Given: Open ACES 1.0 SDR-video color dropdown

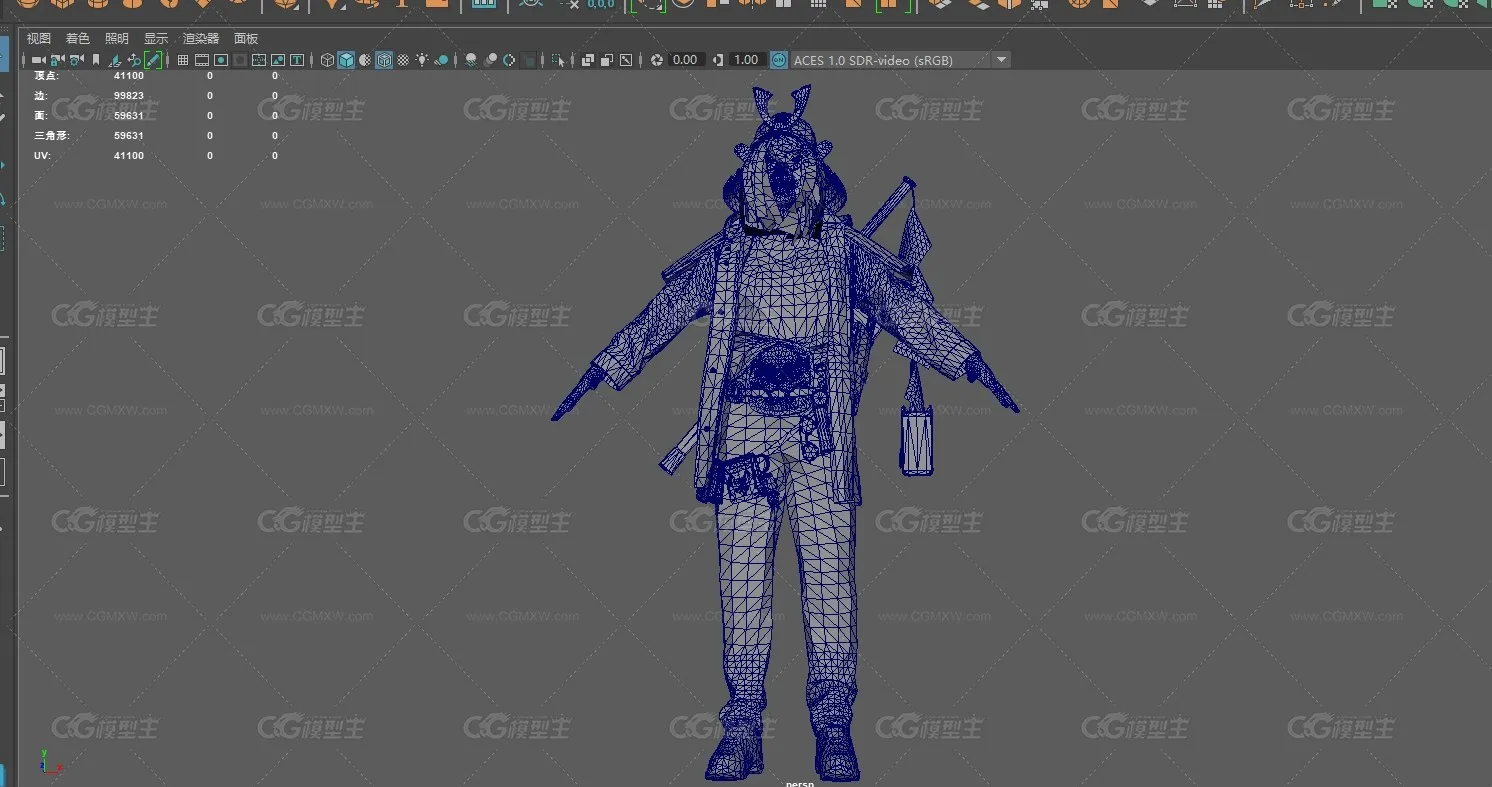Looking at the screenshot, I should point(901,60).
